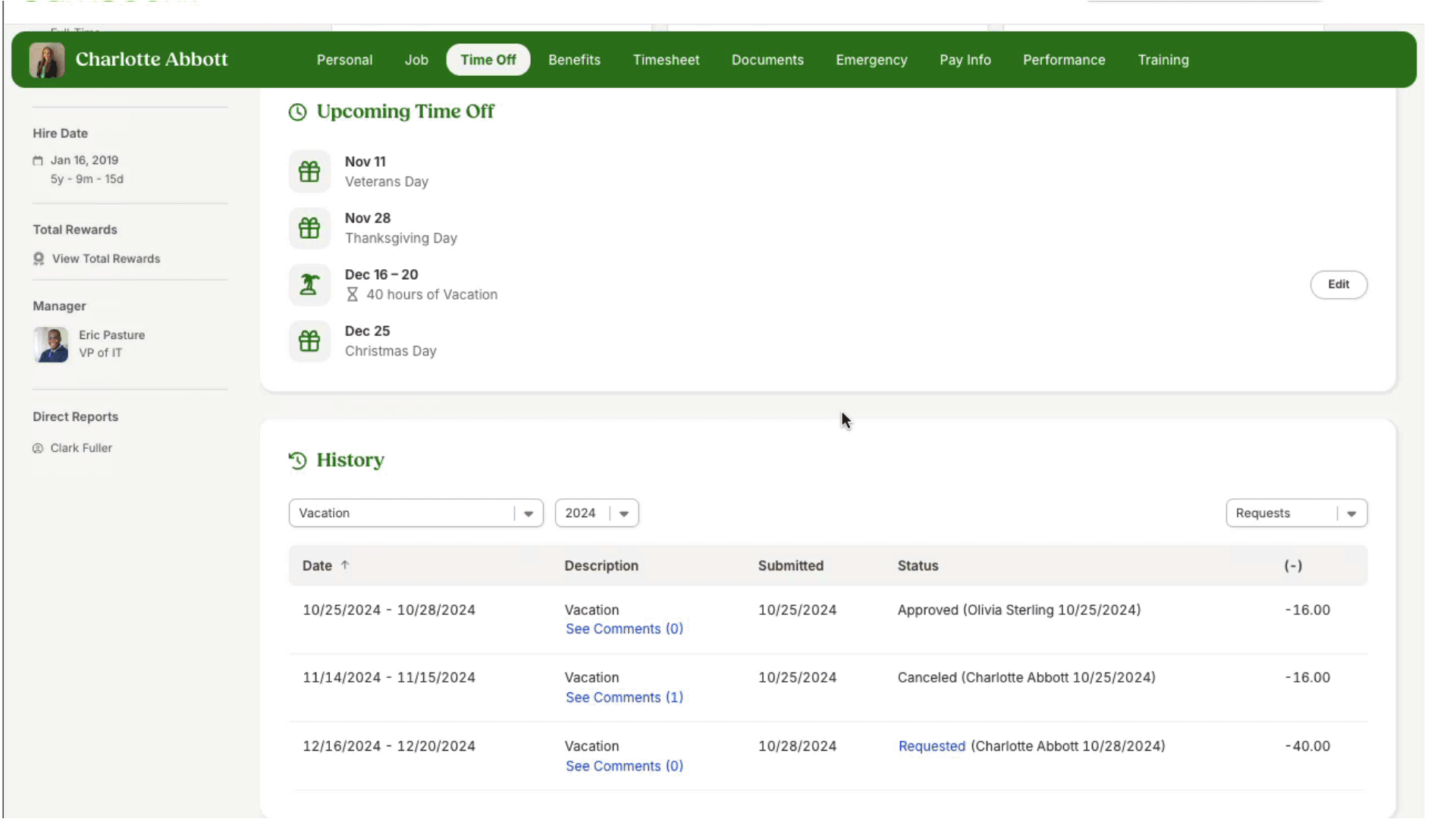
Task: Open manager Eric Pasture's profile
Action: click(x=111, y=335)
